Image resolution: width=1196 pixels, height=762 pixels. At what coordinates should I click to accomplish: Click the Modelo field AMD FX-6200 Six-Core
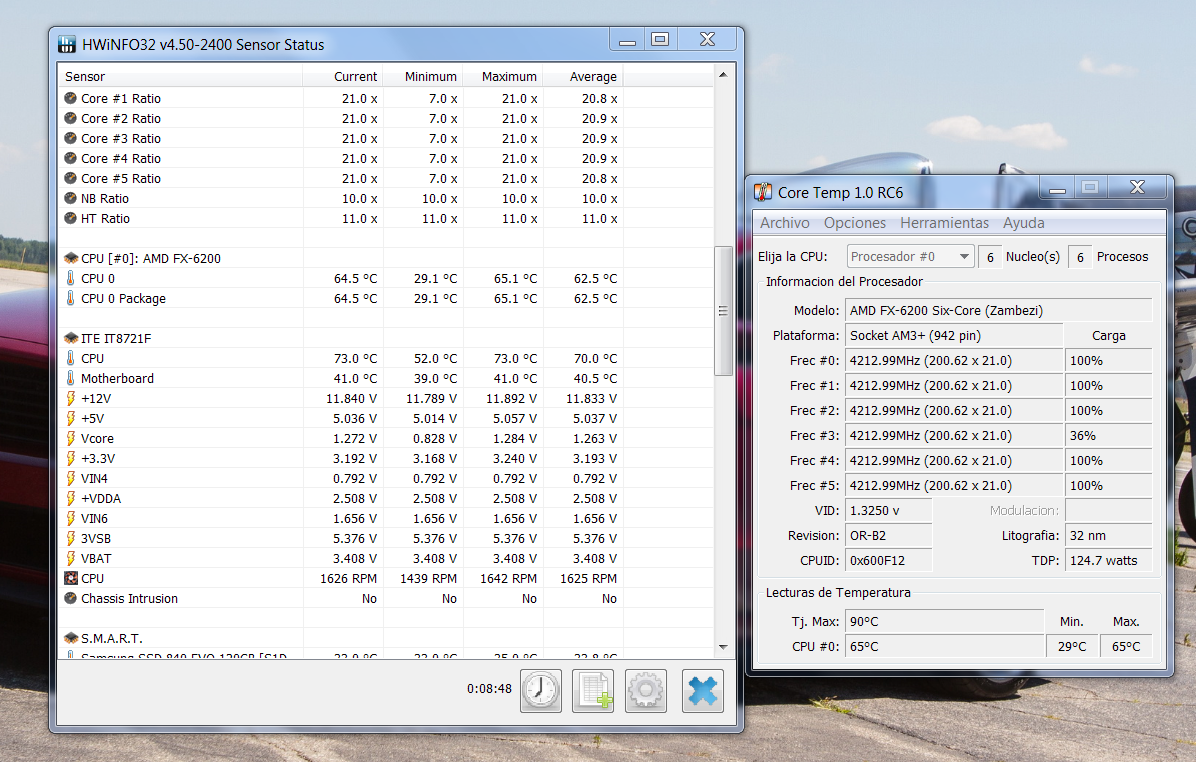pos(998,310)
